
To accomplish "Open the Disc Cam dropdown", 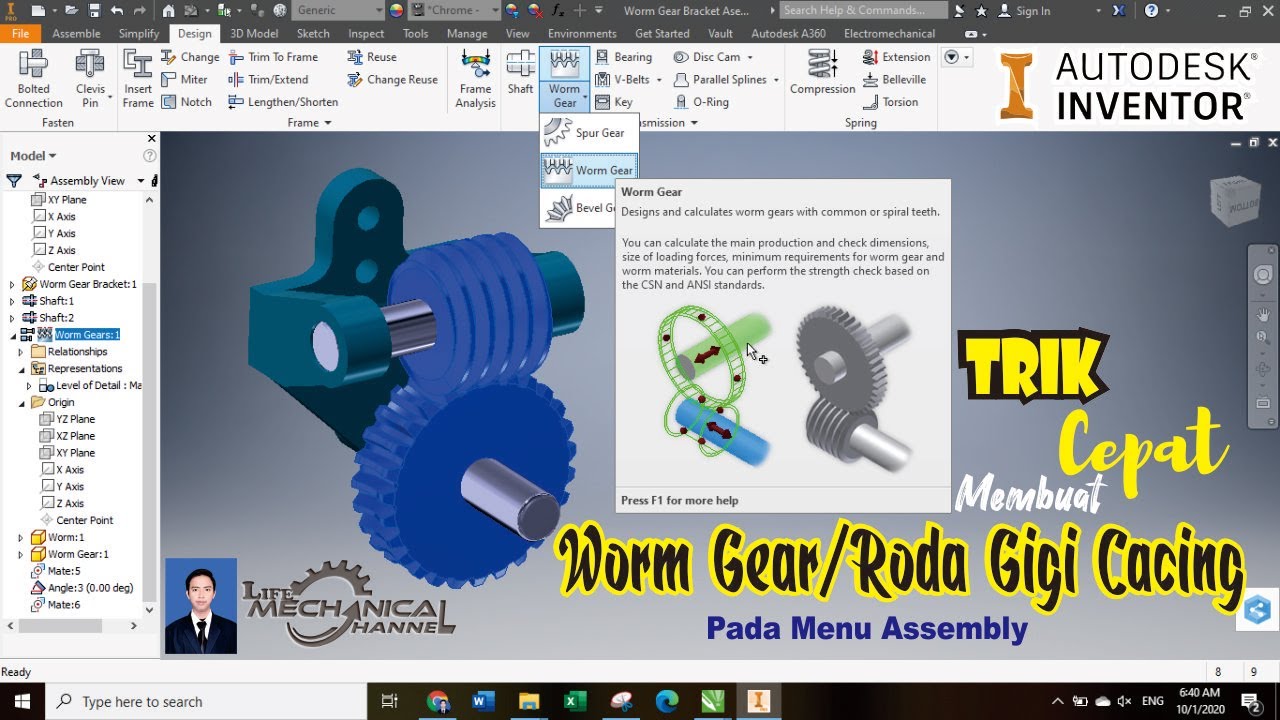I will point(749,58).
